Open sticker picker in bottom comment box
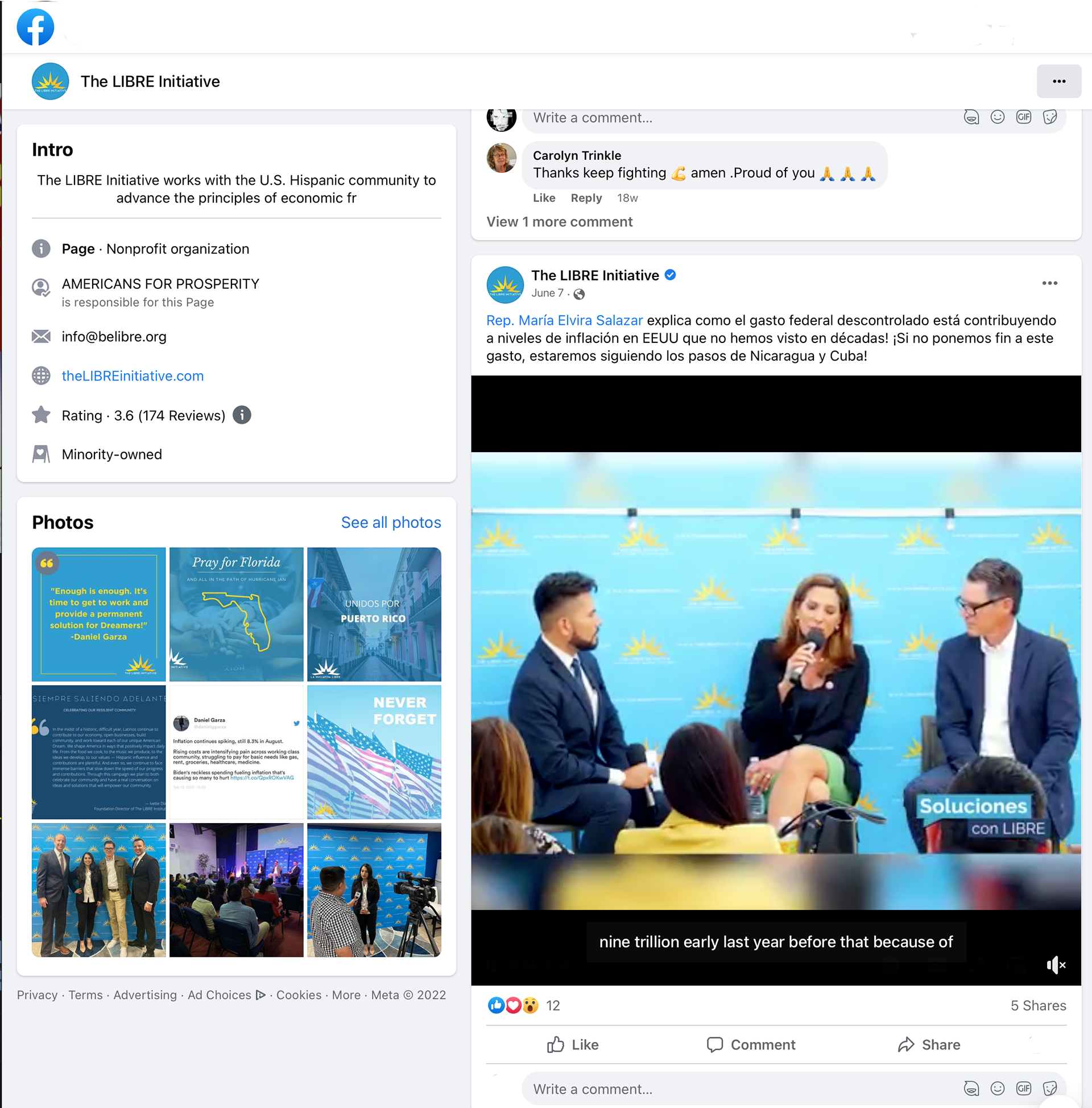The image size is (1092, 1108). 1049,1089
